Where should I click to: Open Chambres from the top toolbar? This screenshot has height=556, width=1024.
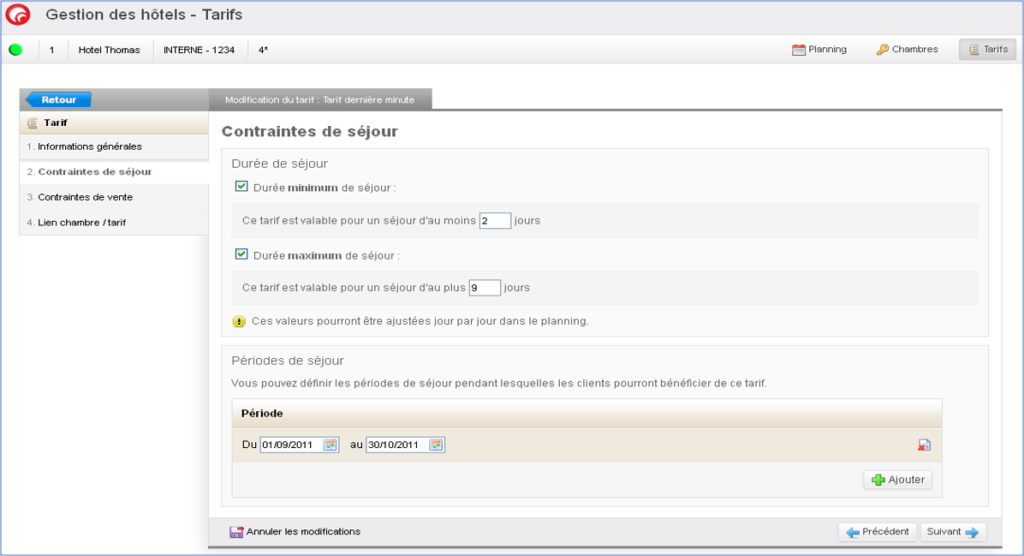point(907,49)
